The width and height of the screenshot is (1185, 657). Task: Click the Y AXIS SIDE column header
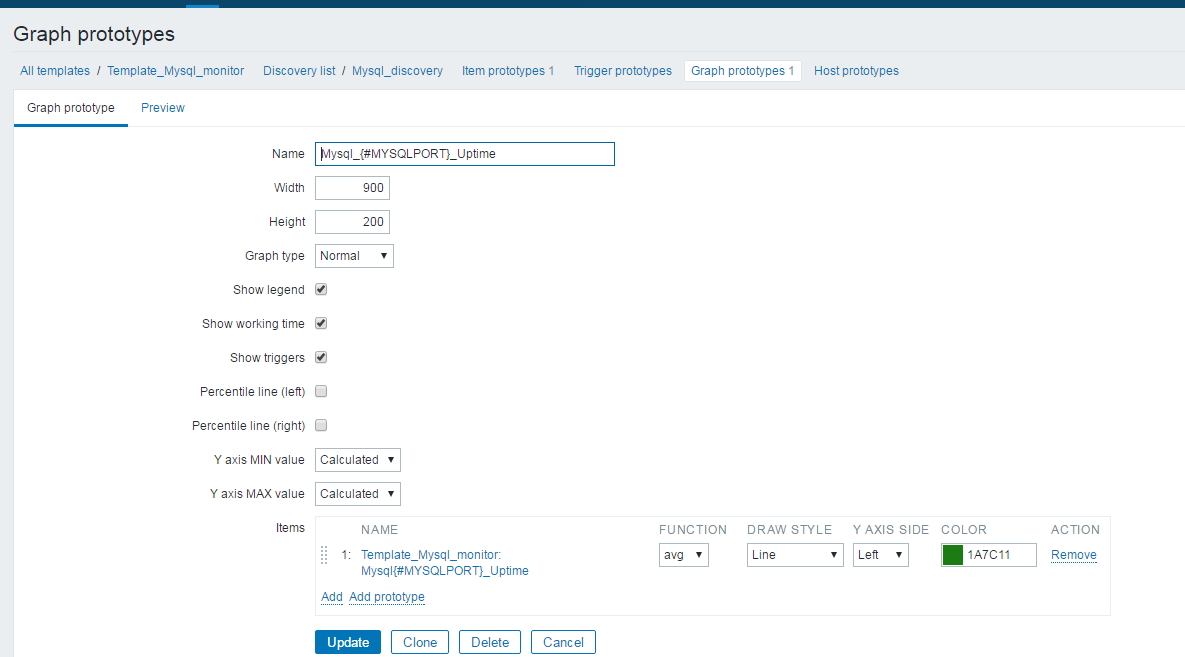890,530
